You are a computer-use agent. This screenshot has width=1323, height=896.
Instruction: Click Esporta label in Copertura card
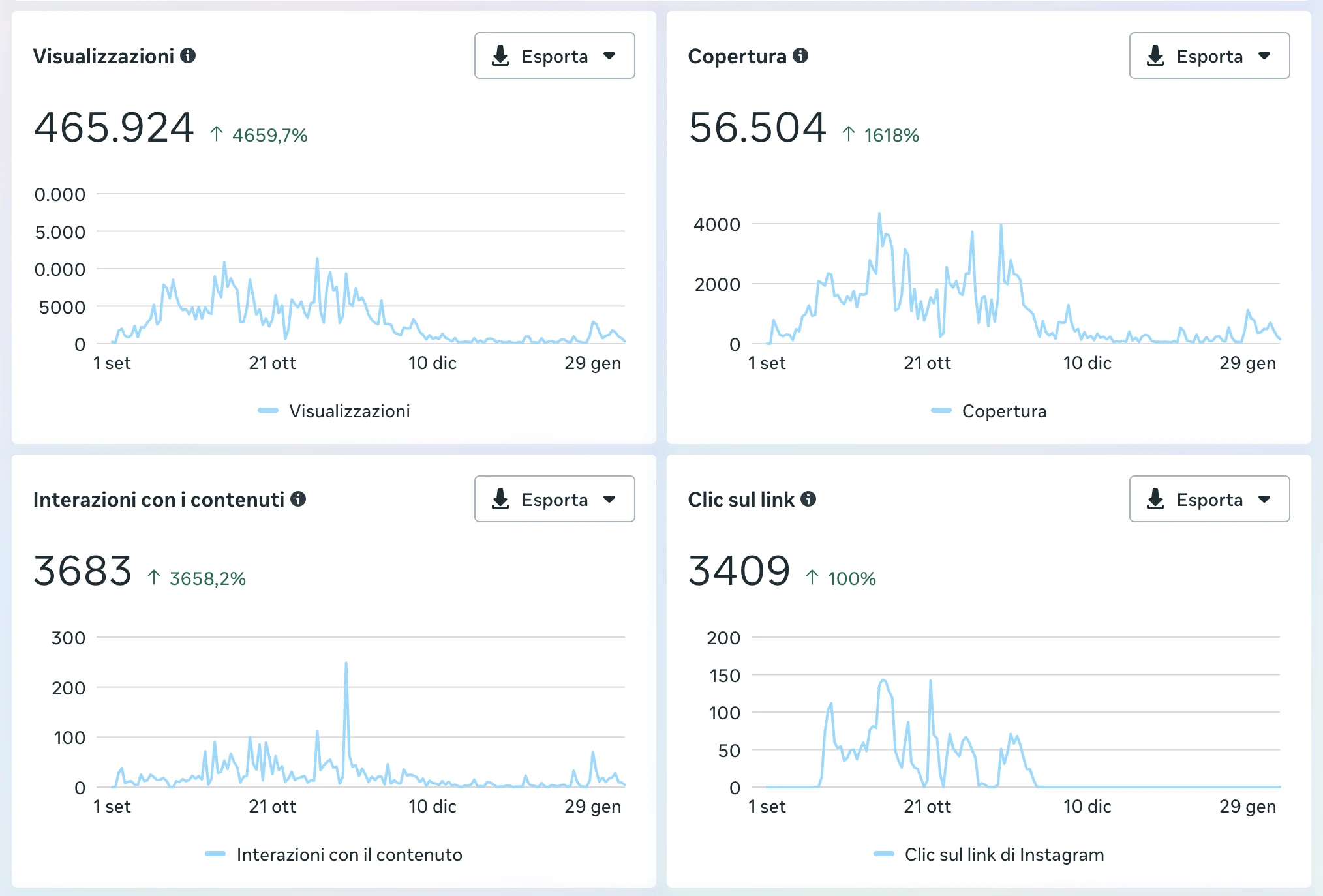coord(1209,56)
